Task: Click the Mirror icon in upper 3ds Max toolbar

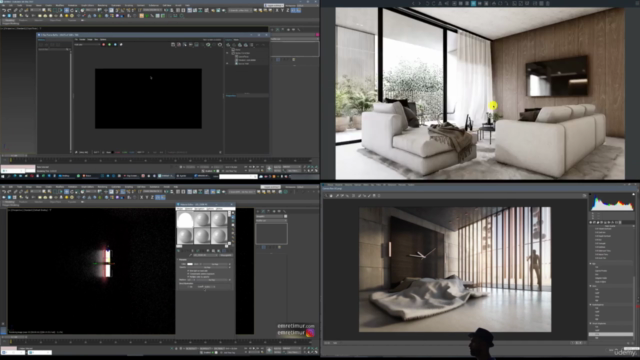Action: click(166, 10)
